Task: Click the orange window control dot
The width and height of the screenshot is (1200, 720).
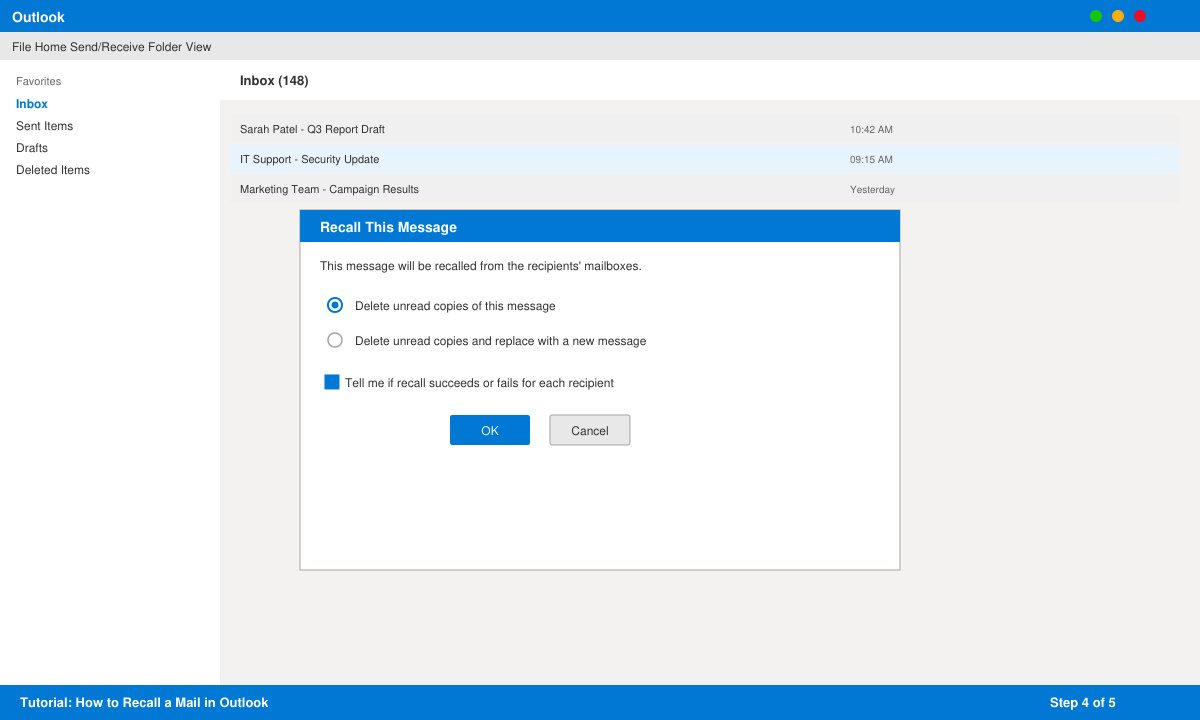Action: click(x=1118, y=16)
